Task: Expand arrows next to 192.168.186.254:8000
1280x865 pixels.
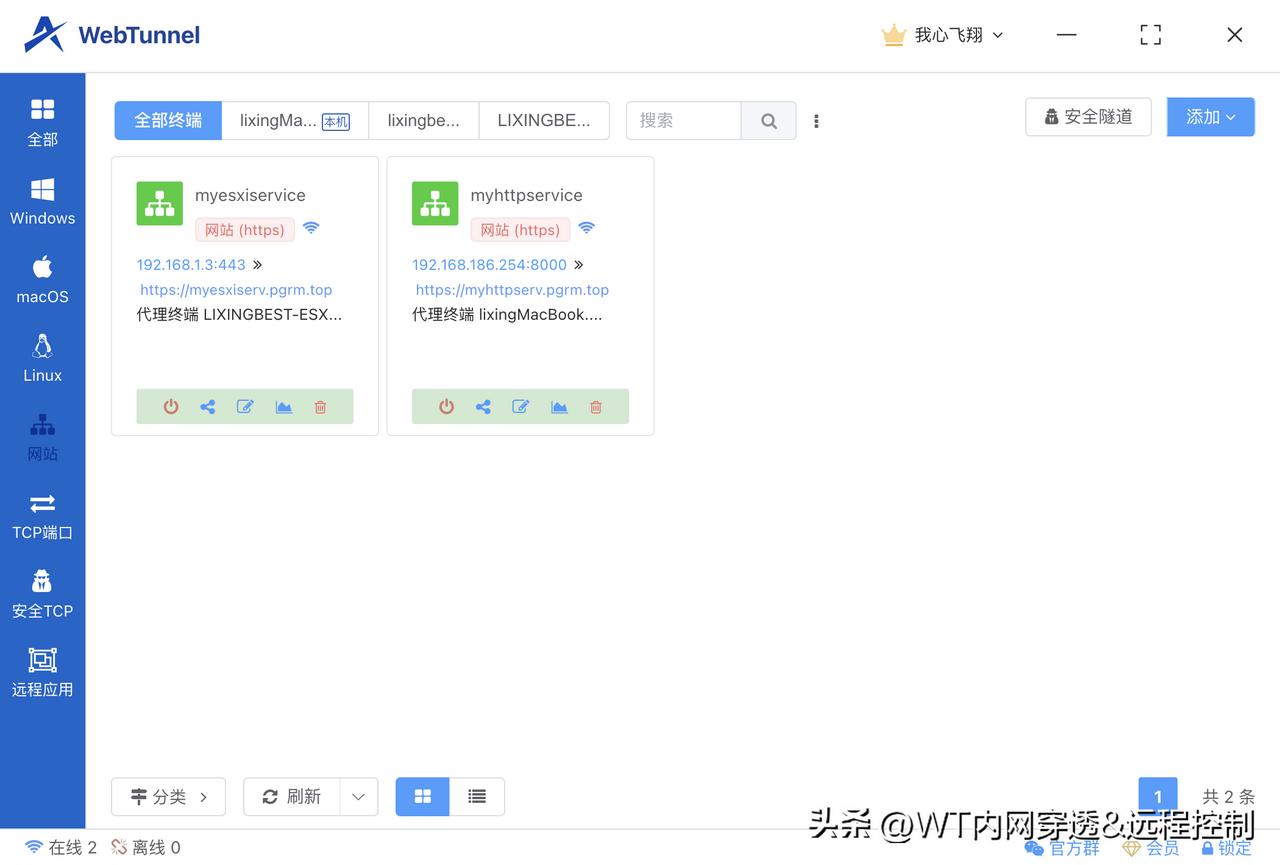Action: pyautogui.click(x=579, y=265)
